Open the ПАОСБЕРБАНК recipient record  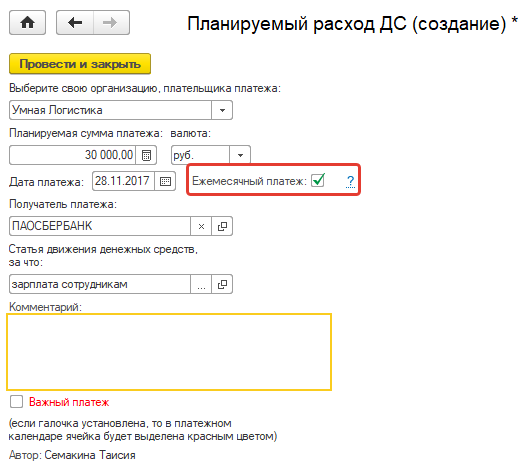[x=222, y=226]
